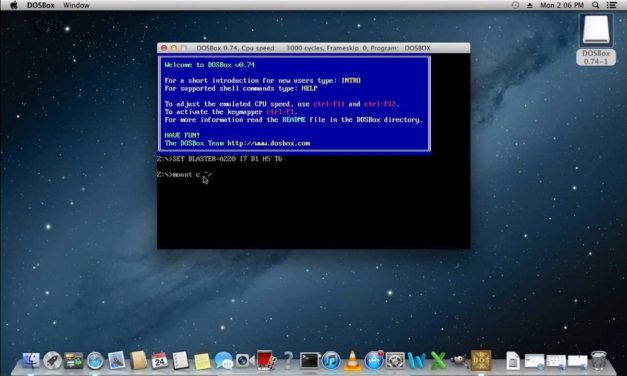Screen dimensions: 627x376
Task: Open the DOSBox application menu
Action: (x=40, y=5)
